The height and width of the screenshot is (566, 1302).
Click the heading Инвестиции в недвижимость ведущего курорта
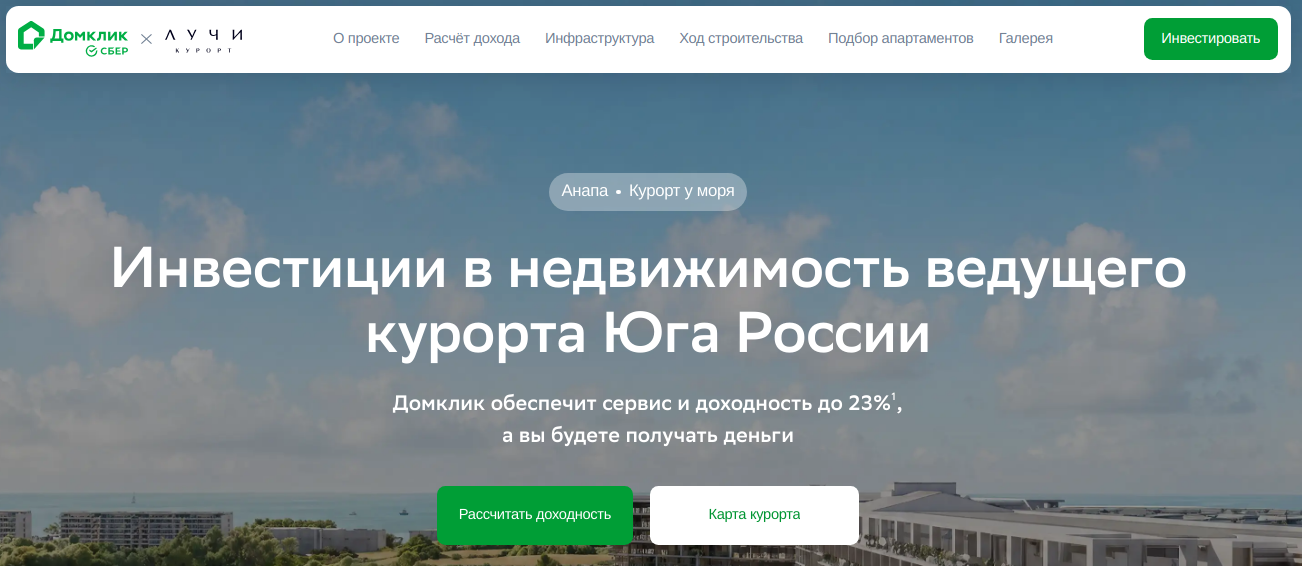coord(648,302)
